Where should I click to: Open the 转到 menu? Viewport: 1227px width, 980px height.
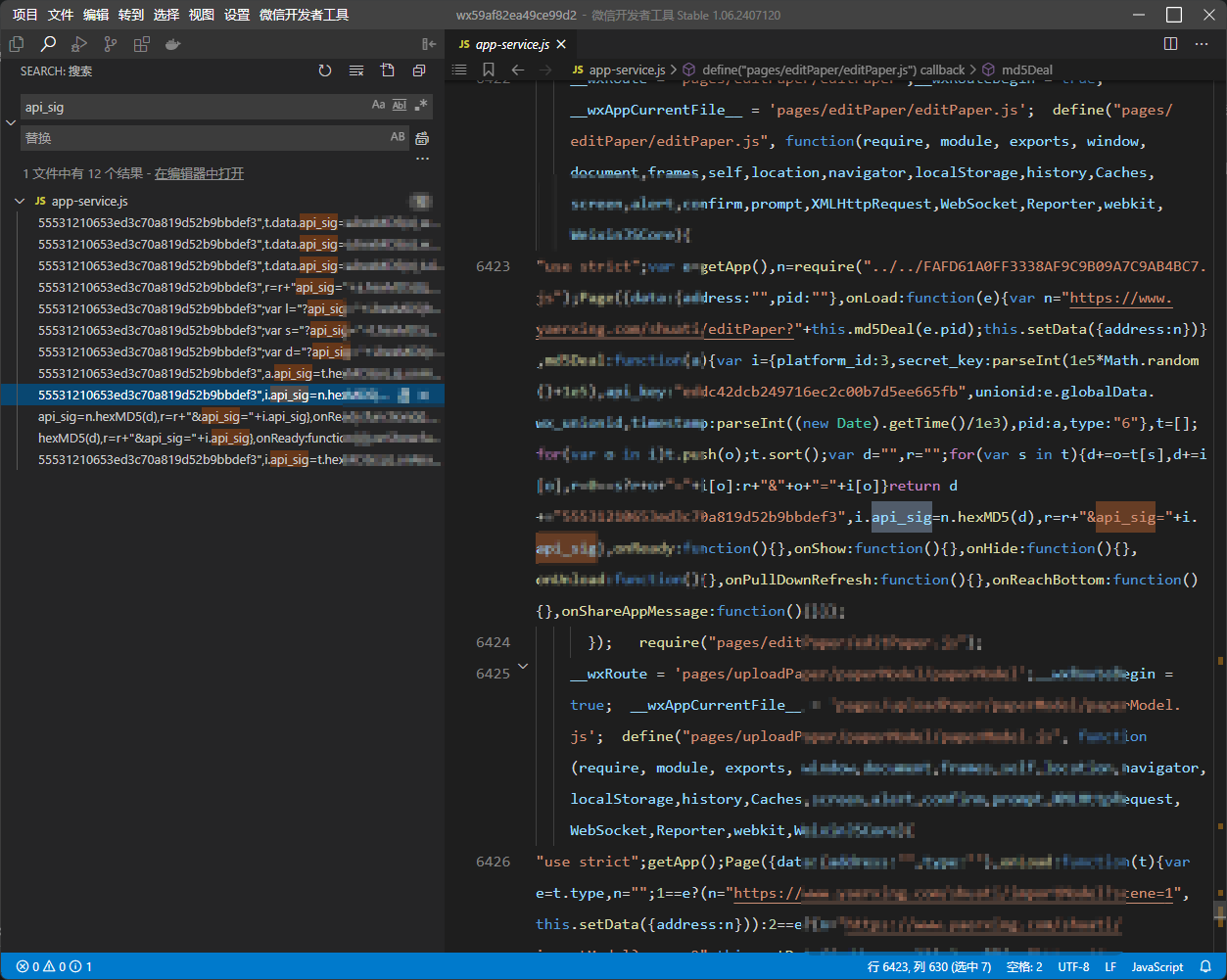pos(131,15)
